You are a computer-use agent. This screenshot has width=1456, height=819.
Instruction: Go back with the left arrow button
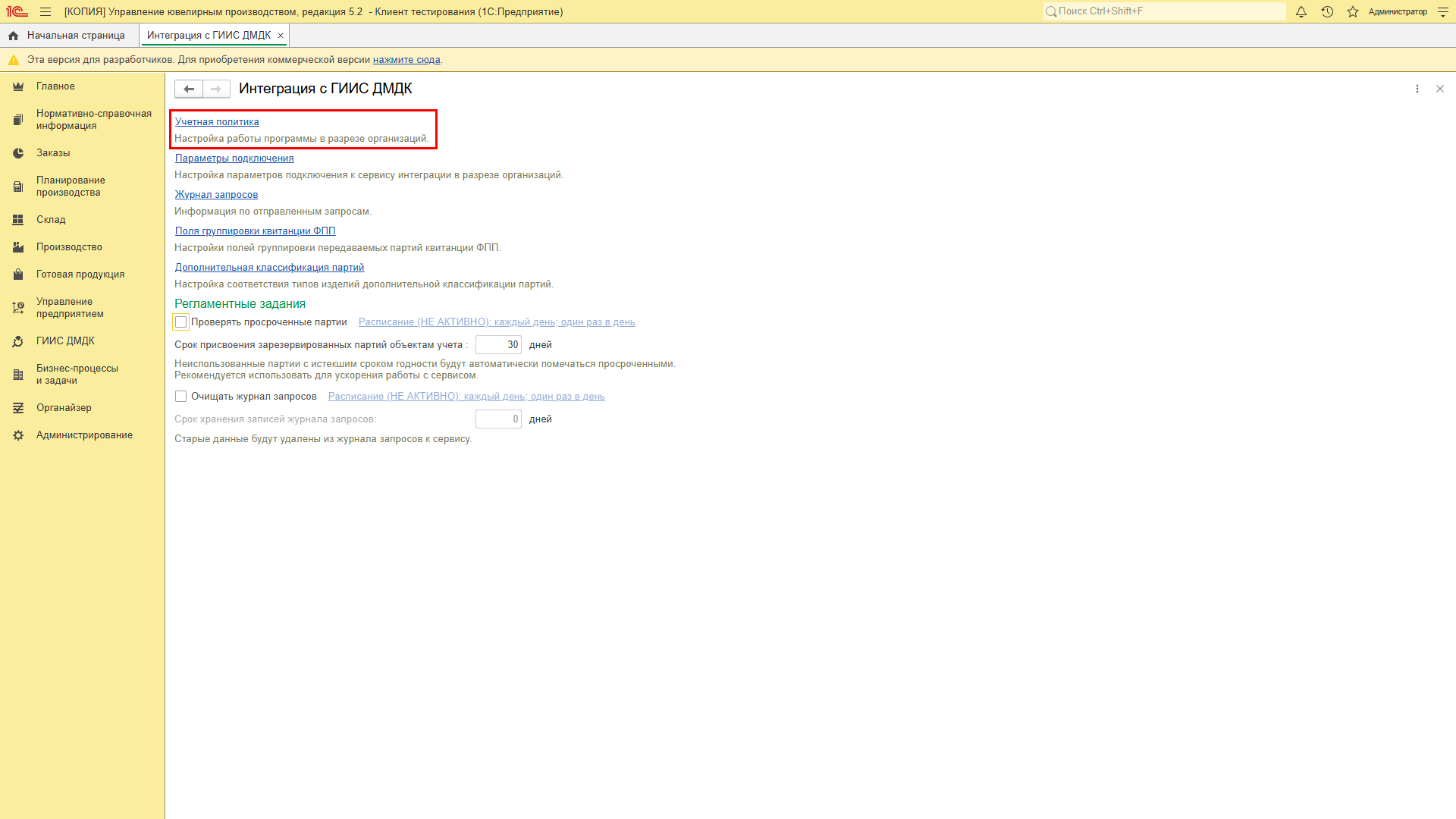(189, 89)
